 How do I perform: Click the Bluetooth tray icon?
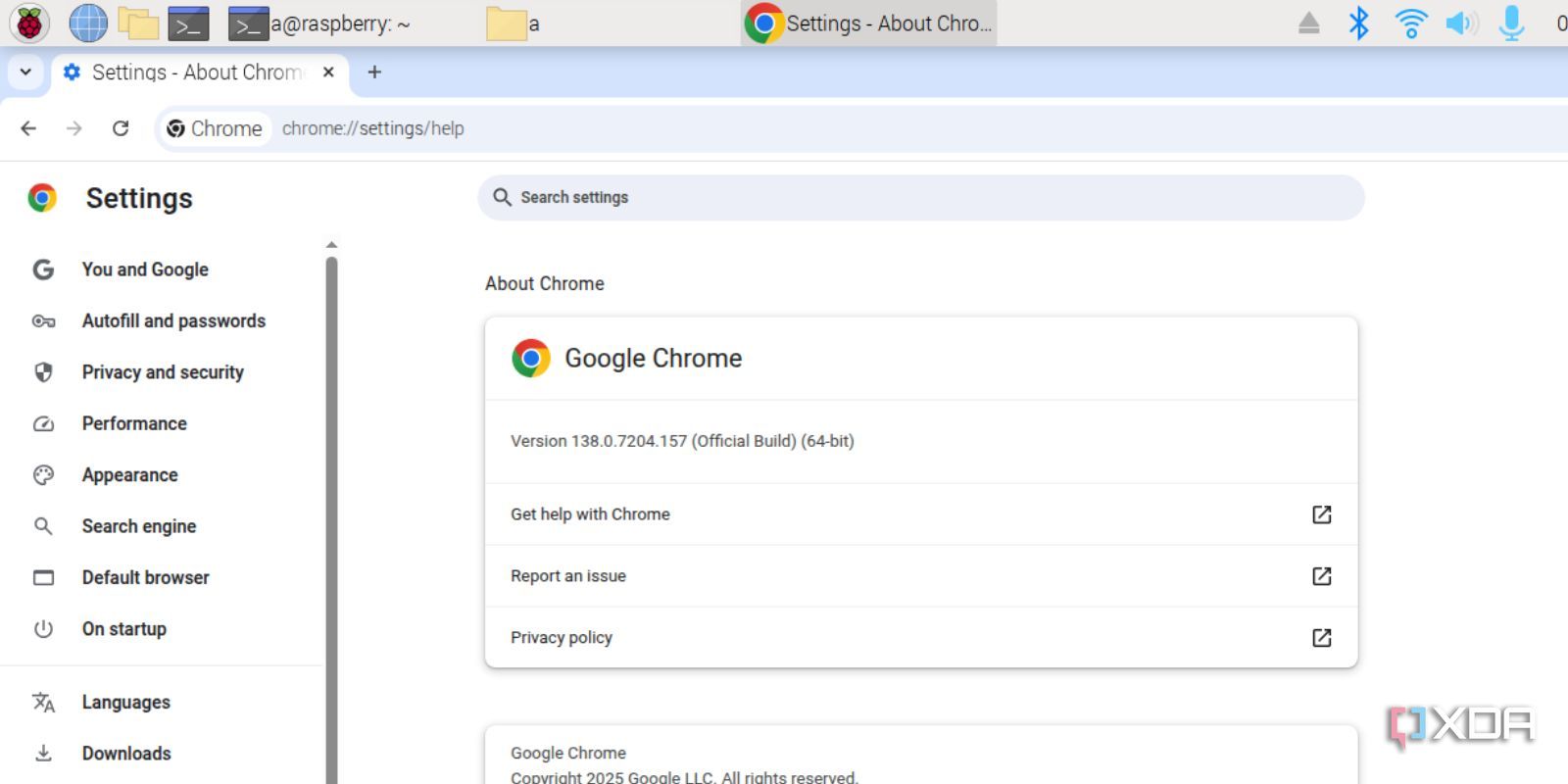(x=1358, y=23)
